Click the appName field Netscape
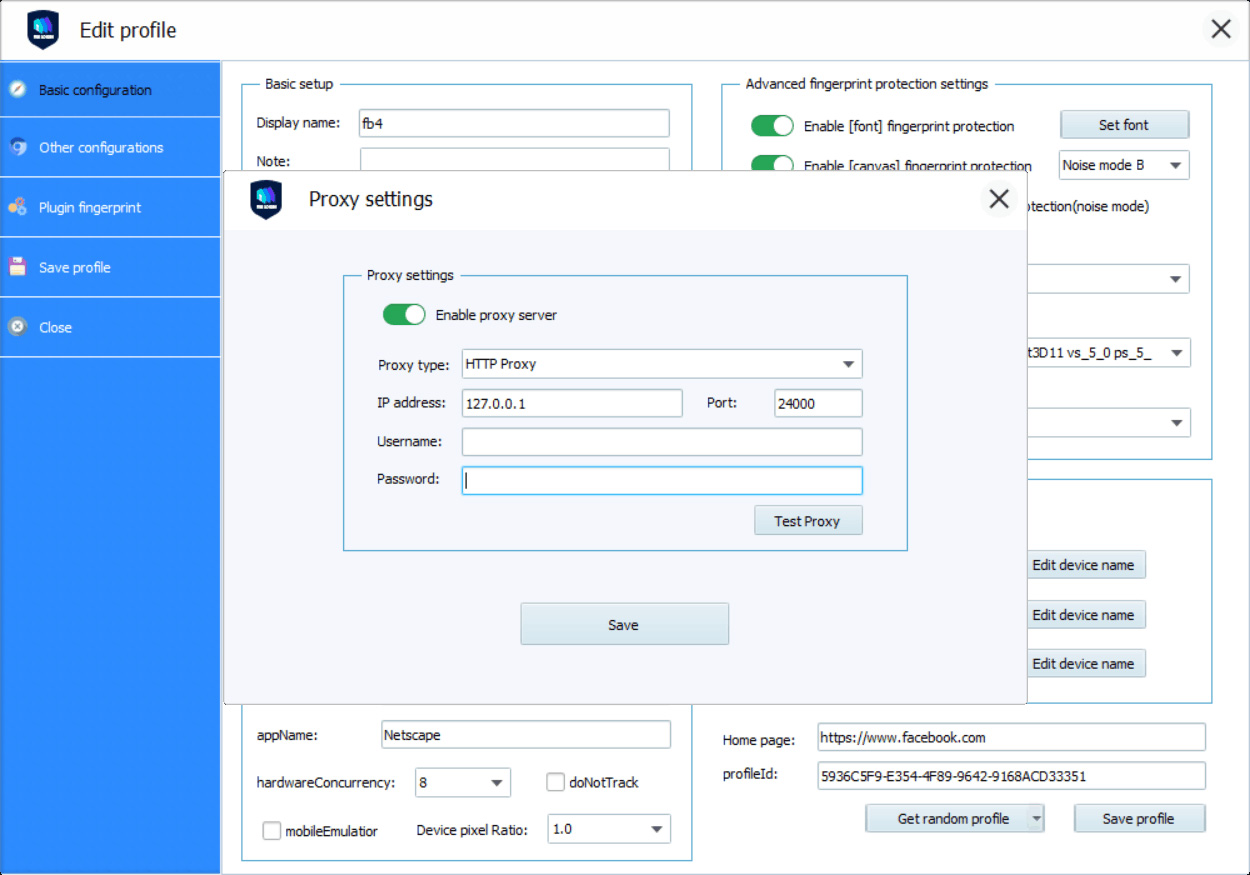 pyautogui.click(x=526, y=735)
